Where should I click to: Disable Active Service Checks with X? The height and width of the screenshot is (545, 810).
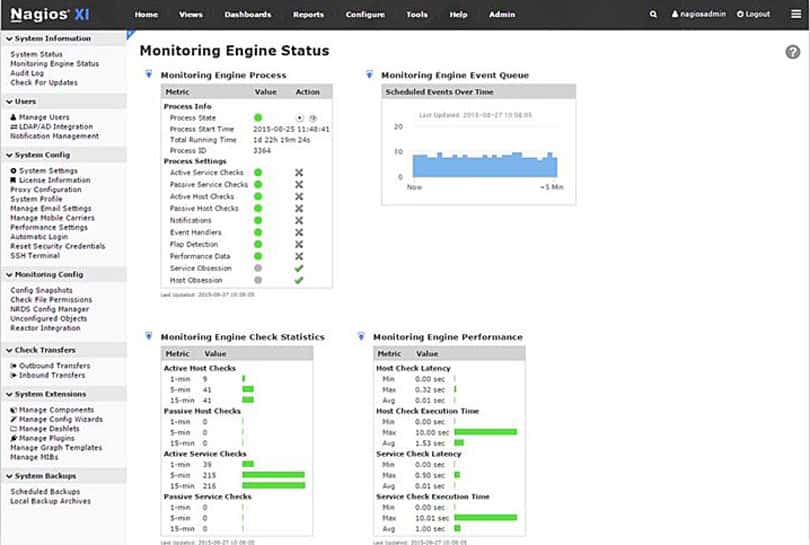[x=299, y=173]
